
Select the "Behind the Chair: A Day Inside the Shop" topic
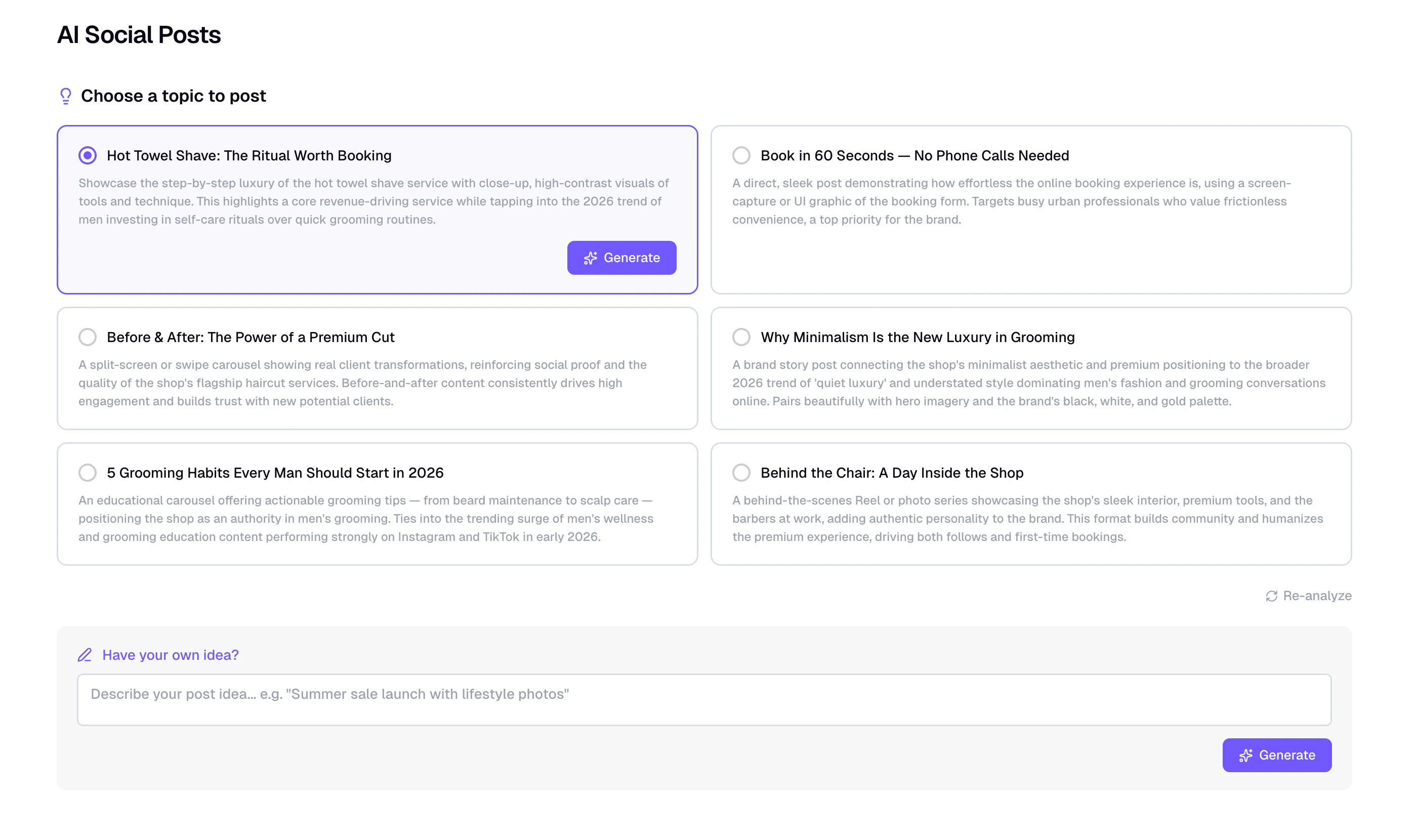pyautogui.click(x=741, y=473)
